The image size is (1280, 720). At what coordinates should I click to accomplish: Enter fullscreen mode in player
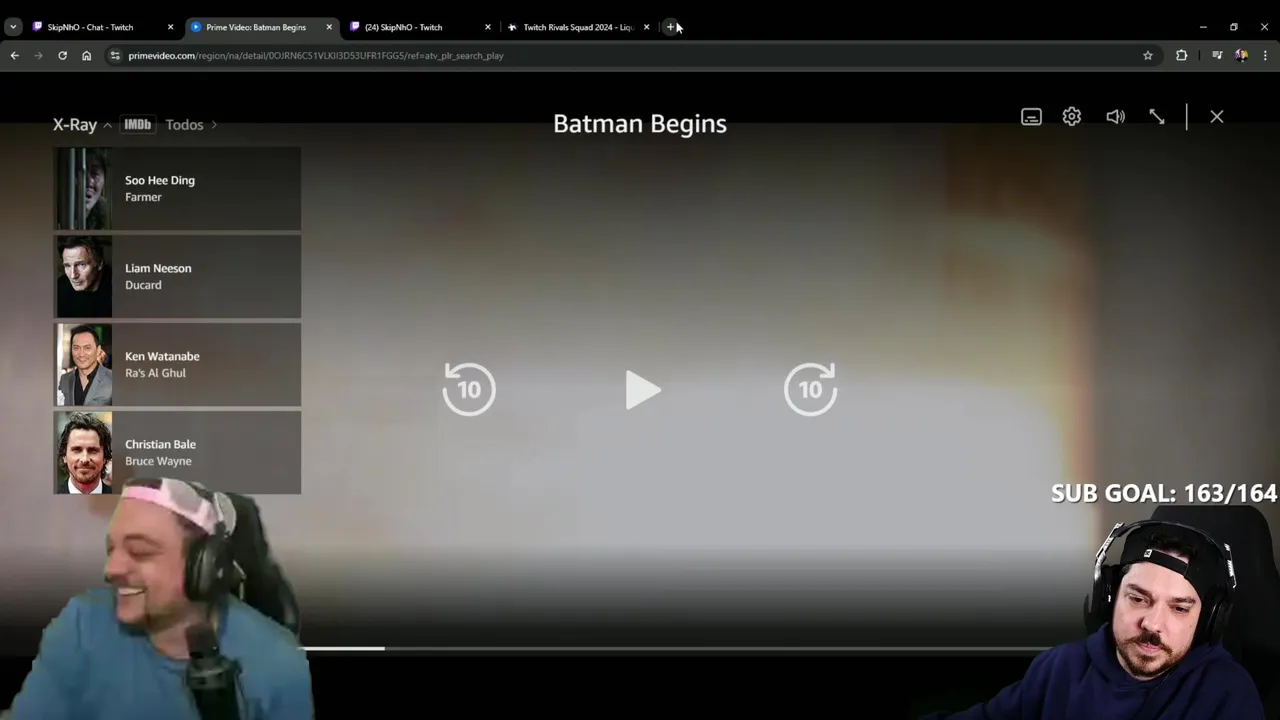click(x=1157, y=117)
